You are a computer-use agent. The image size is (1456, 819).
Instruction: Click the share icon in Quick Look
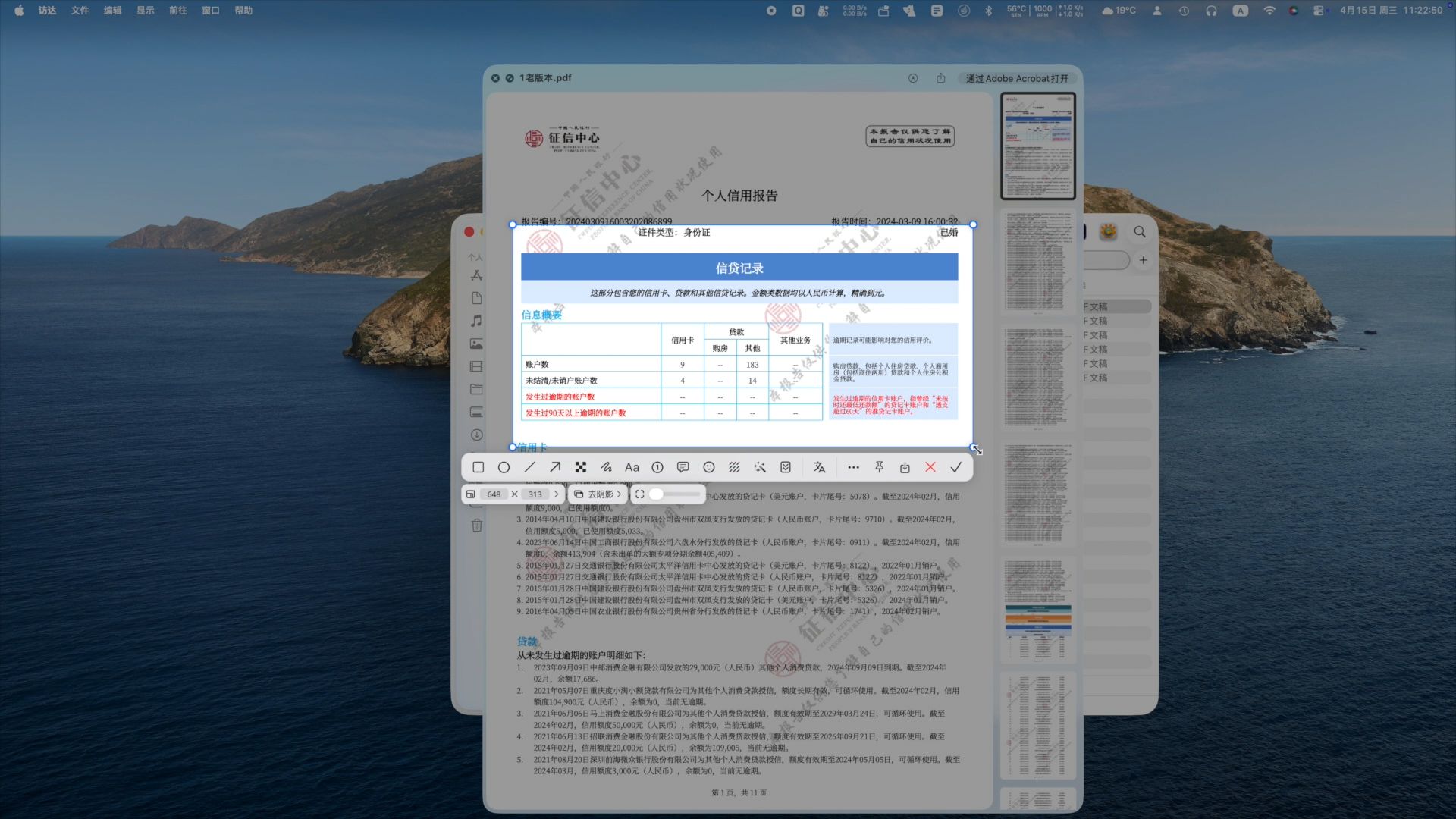[x=940, y=78]
